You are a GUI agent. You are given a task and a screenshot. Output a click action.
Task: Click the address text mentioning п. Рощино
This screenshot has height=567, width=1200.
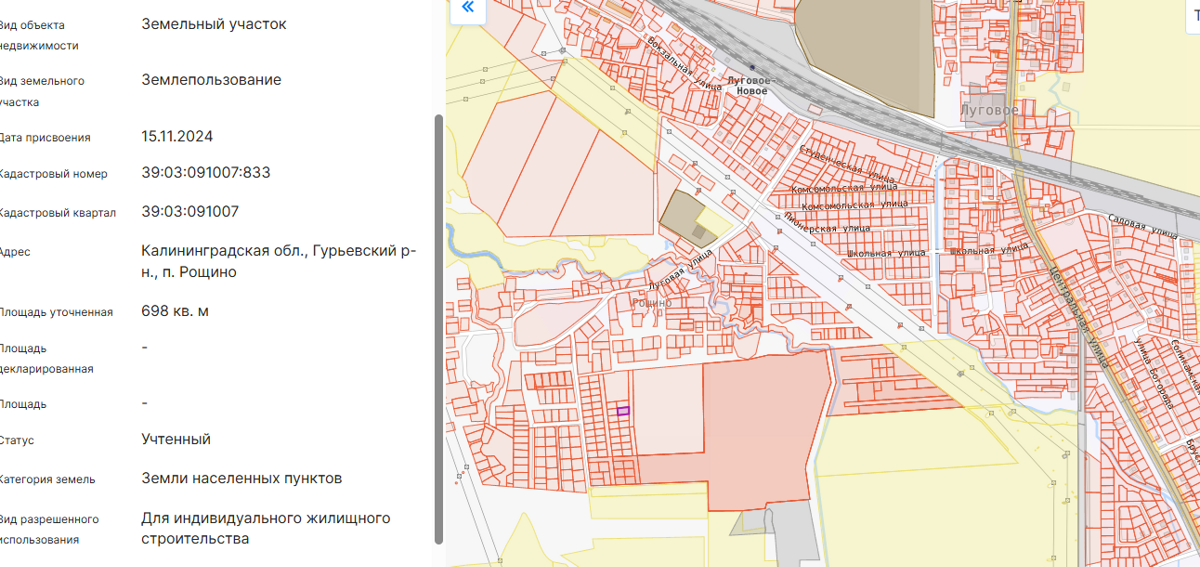(x=279, y=261)
